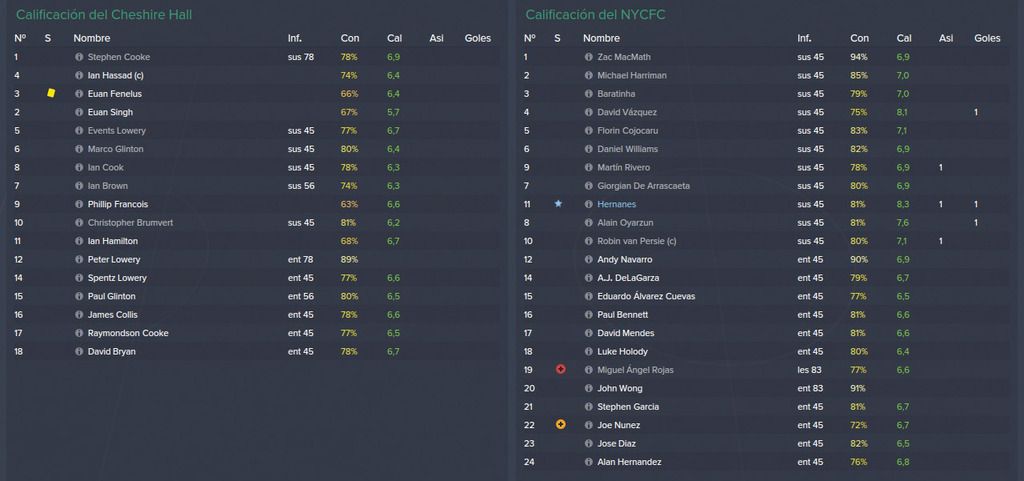The width and height of the screenshot is (1024, 481).
Task: Sort NYCFC table by Con header
Action: [x=859, y=39]
